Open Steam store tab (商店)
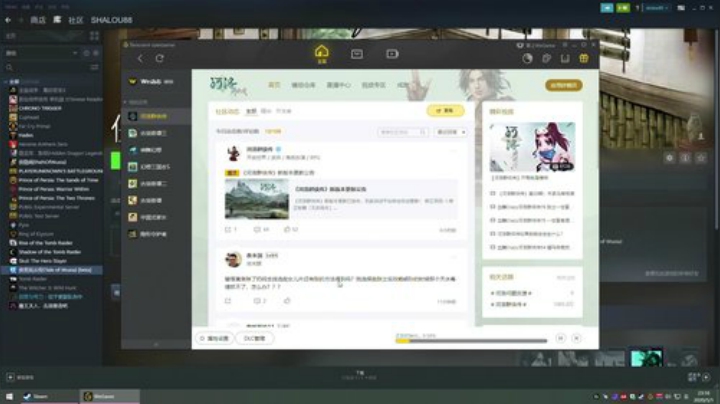Image resolution: width=720 pixels, height=404 pixels. [38, 20]
